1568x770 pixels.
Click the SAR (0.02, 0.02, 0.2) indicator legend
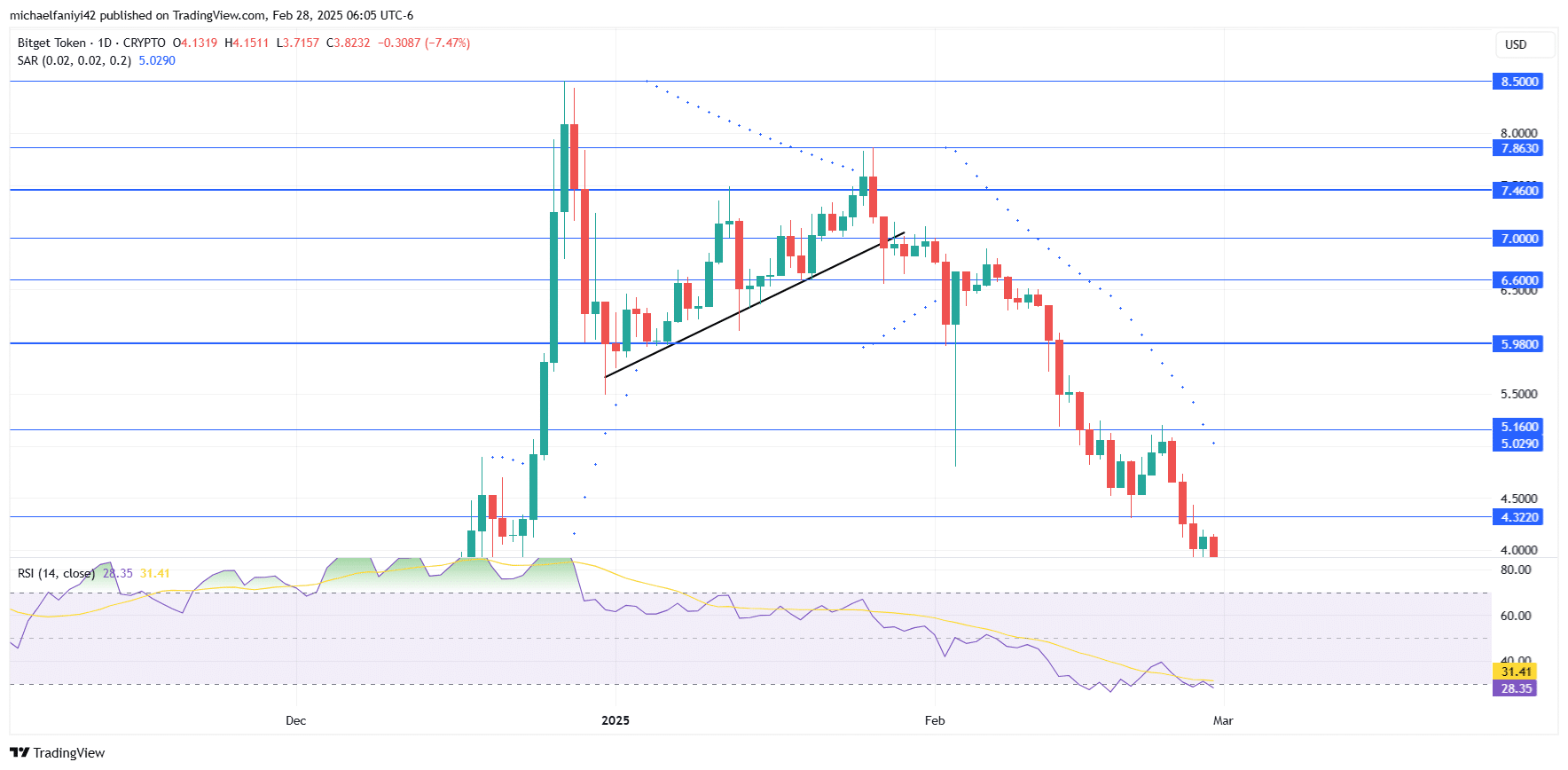pyautogui.click(x=74, y=60)
